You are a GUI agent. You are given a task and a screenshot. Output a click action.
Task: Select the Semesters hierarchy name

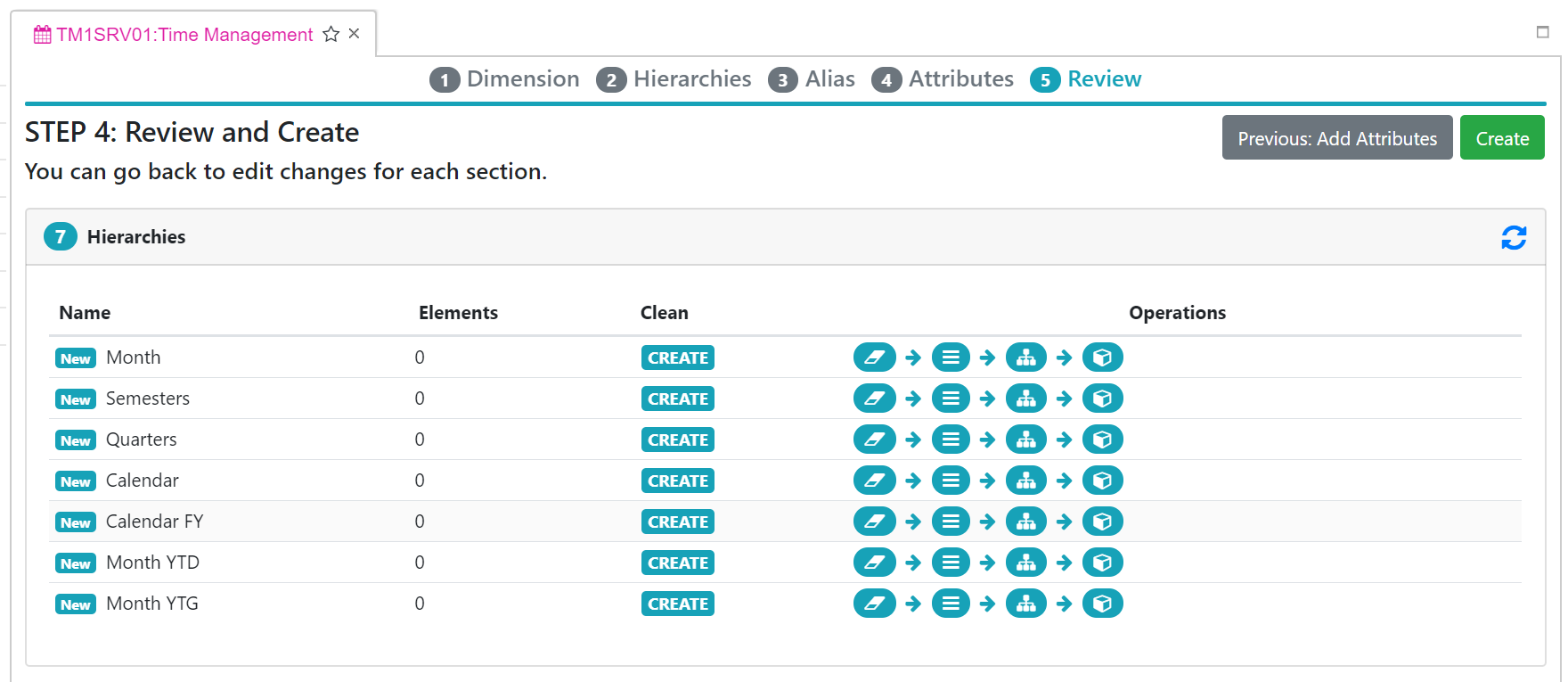[x=148, y=399]
